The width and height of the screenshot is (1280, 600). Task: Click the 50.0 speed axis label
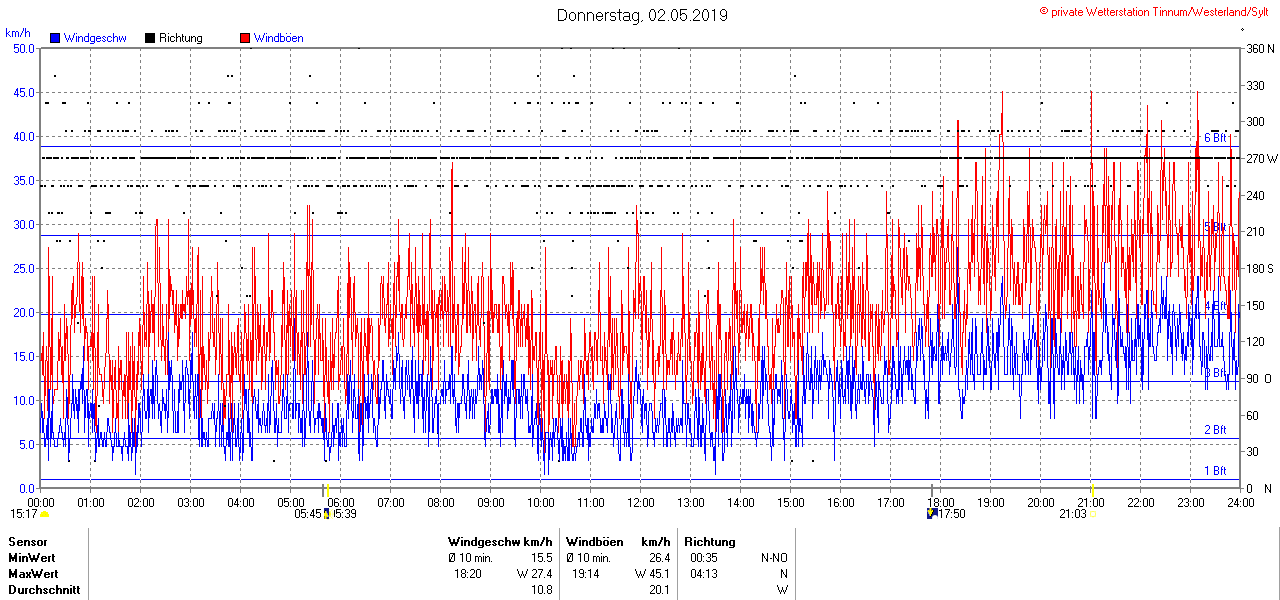point(23,48)
